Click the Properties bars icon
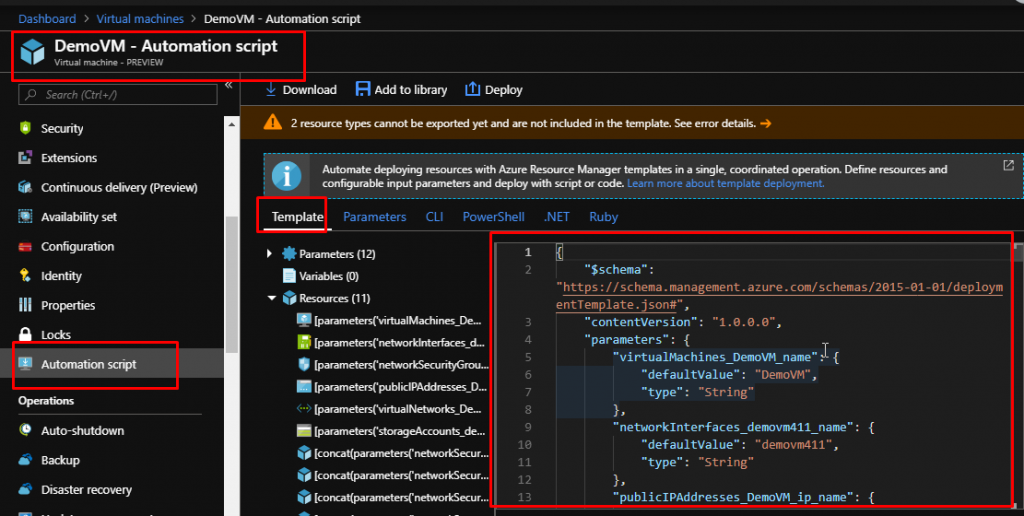Viewport: 1024px width, 516px height. click(x=25, y=305)
